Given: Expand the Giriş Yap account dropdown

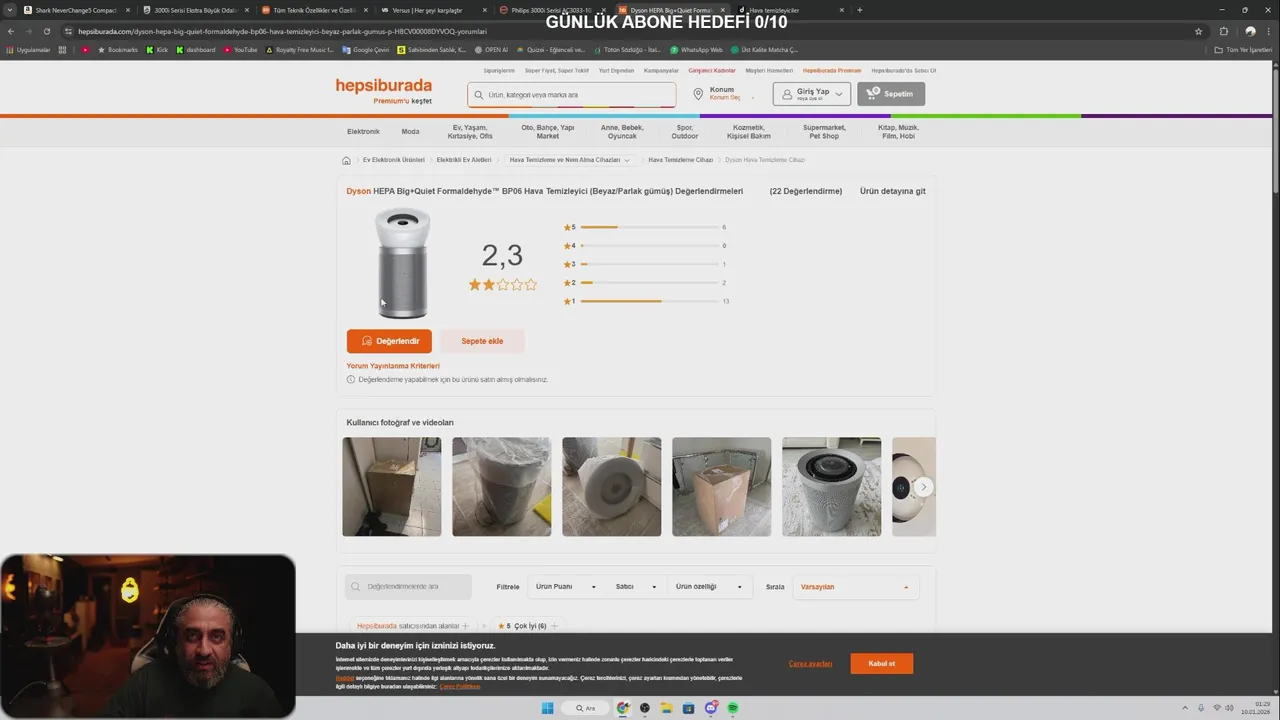Looking at the screenshot, I should [x=812, y=94].
